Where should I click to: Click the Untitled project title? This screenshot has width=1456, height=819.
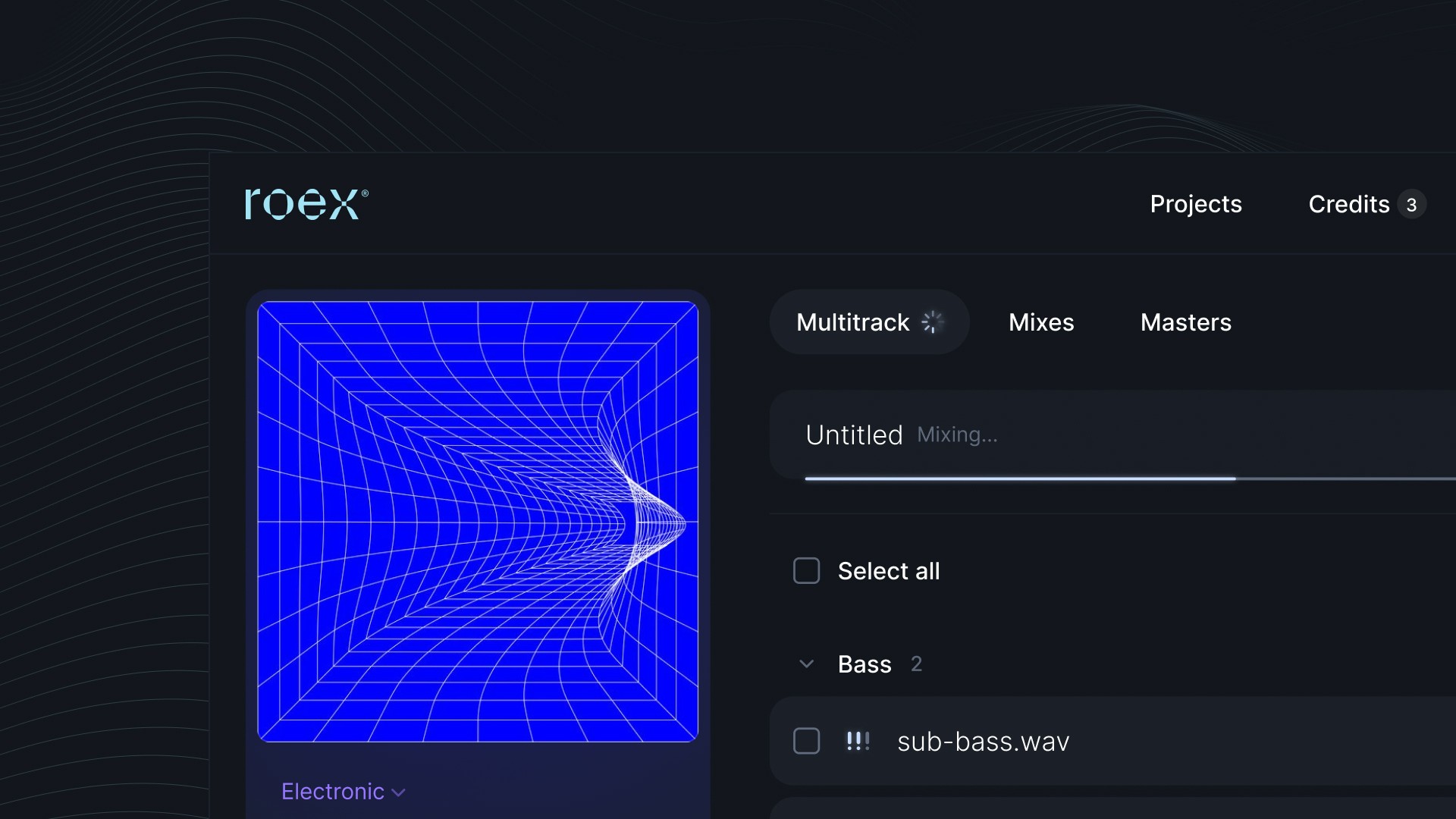tap(854, 435)
